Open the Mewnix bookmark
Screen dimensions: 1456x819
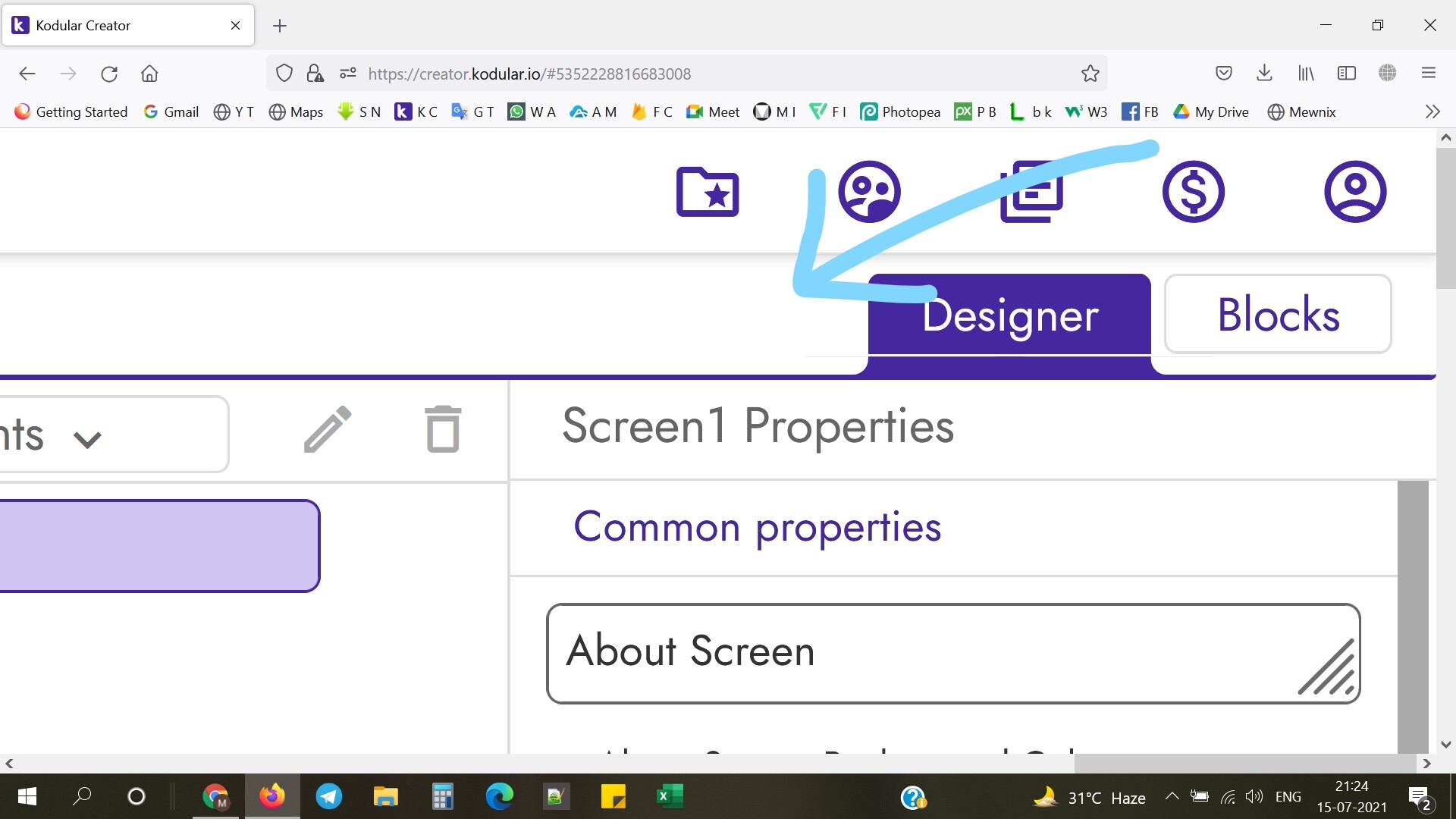[1301, 112]
